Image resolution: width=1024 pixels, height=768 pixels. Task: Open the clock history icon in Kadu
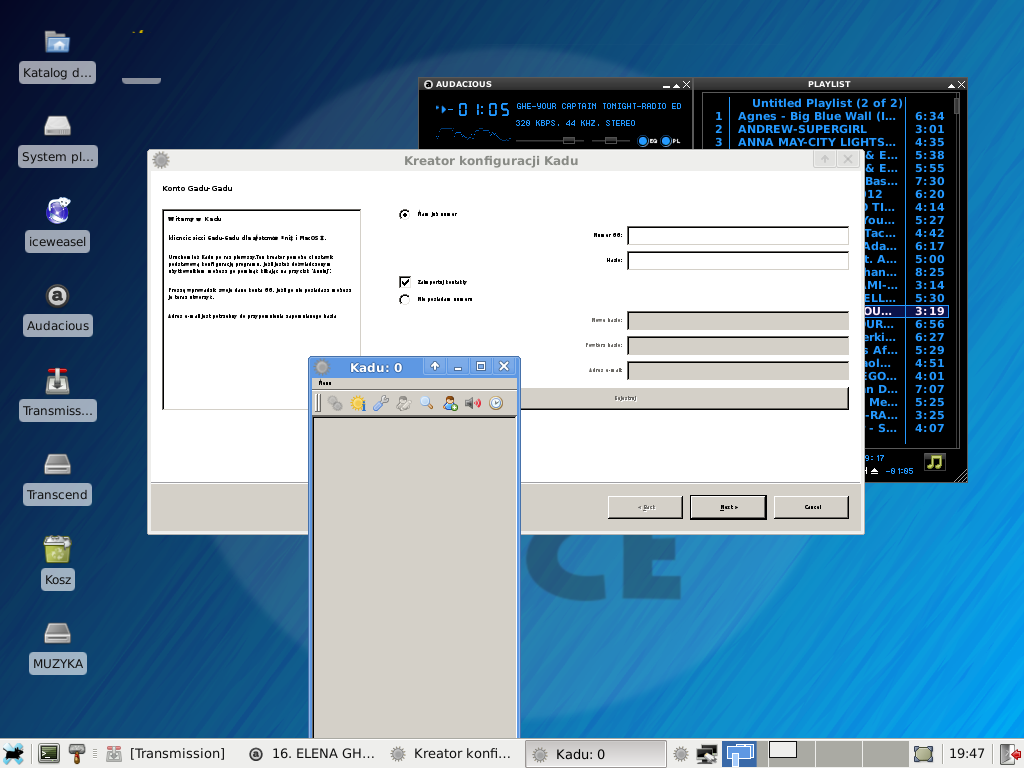(496, 404)
